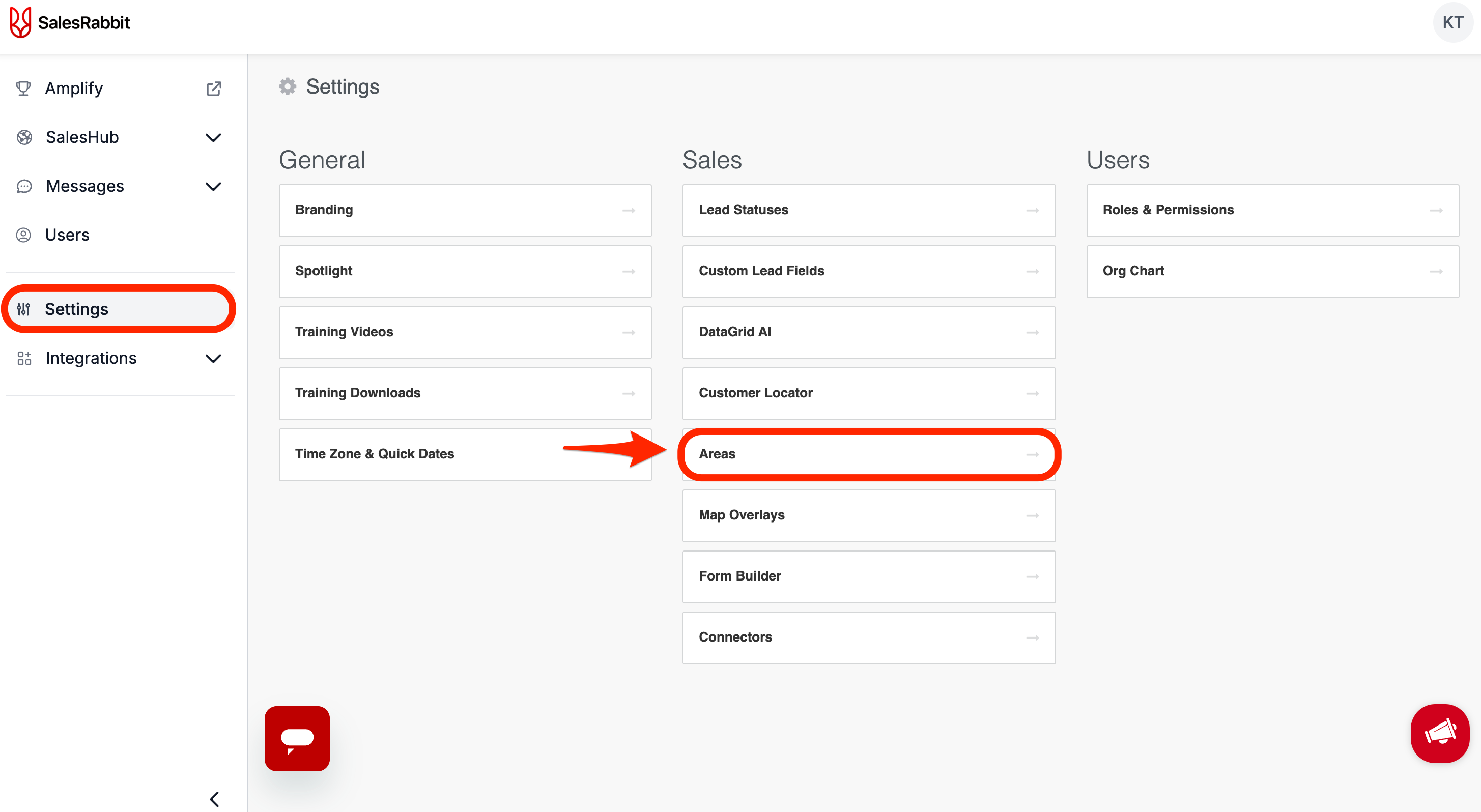Select Integrations in the sidebar
This screenshot has height=812, width=1481.
120,358
